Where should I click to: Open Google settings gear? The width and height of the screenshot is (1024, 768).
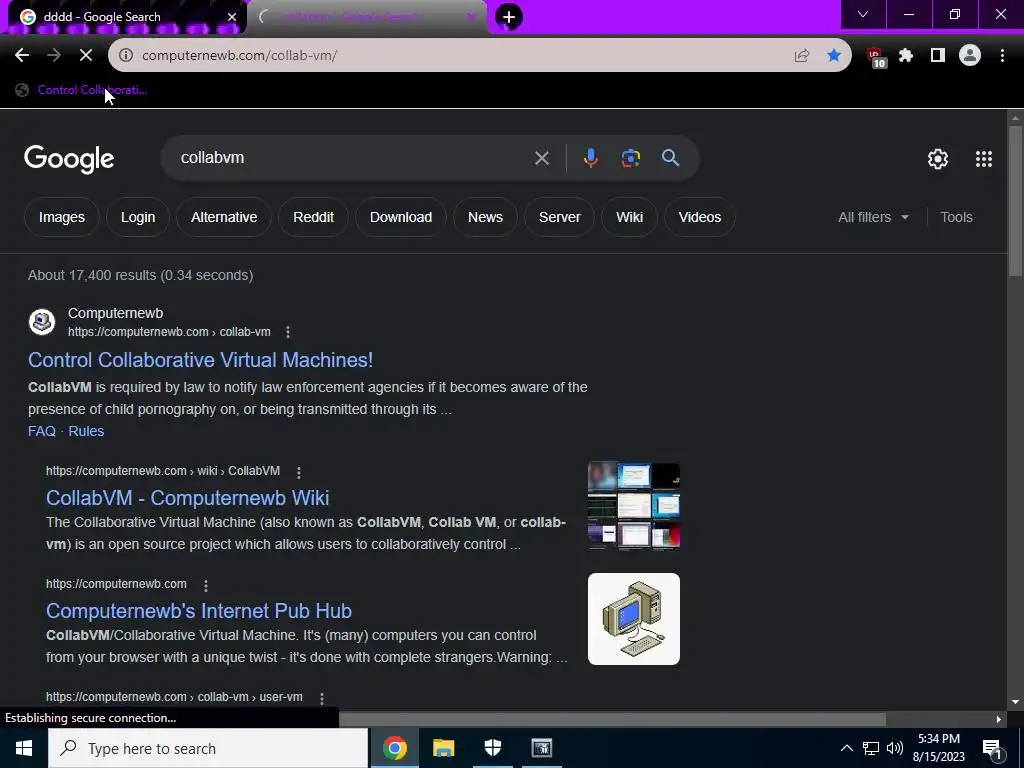click(938, 159)
